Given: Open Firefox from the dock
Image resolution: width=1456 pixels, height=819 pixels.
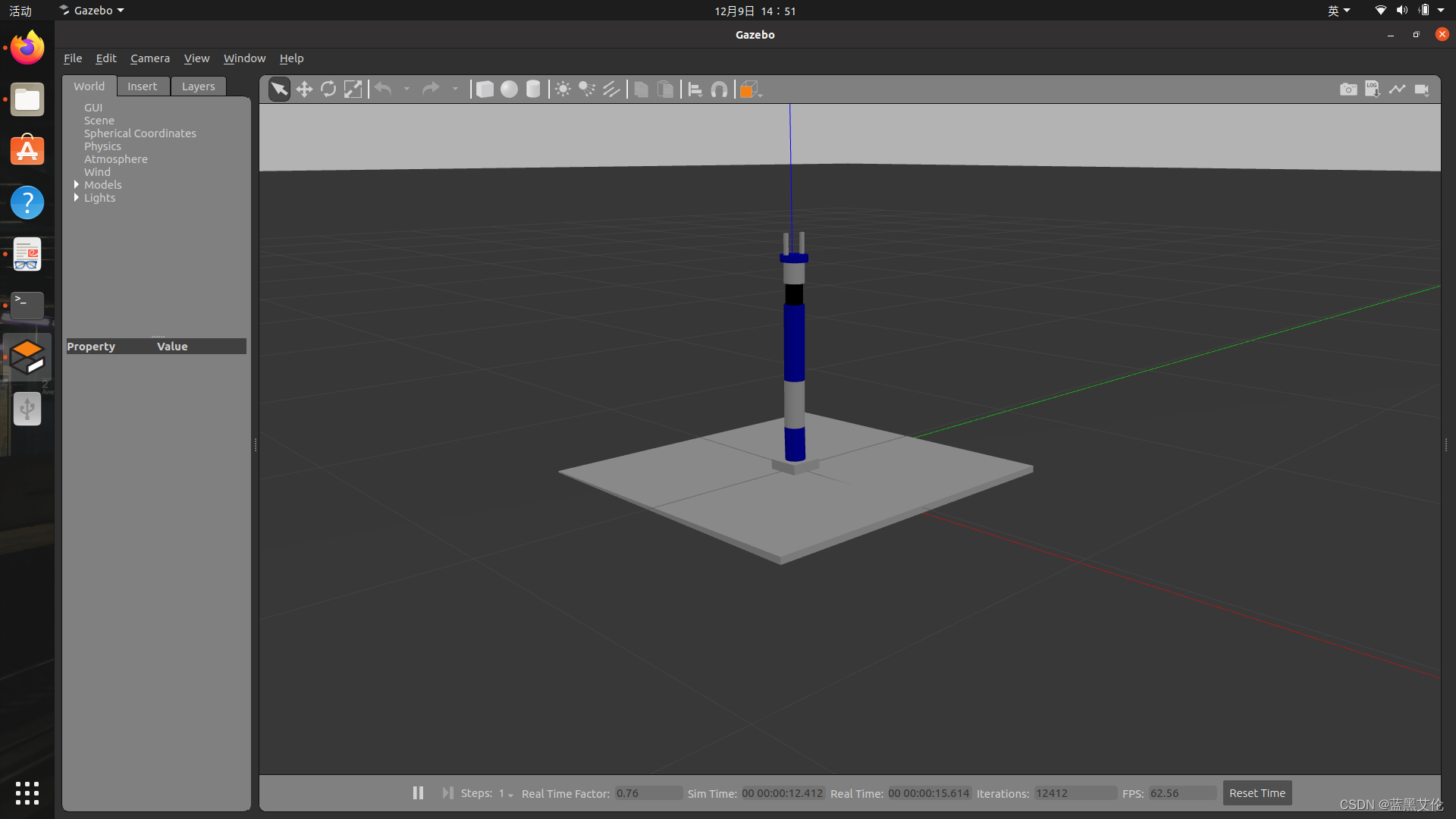Looking at the screenshot, I should (27, 49).
